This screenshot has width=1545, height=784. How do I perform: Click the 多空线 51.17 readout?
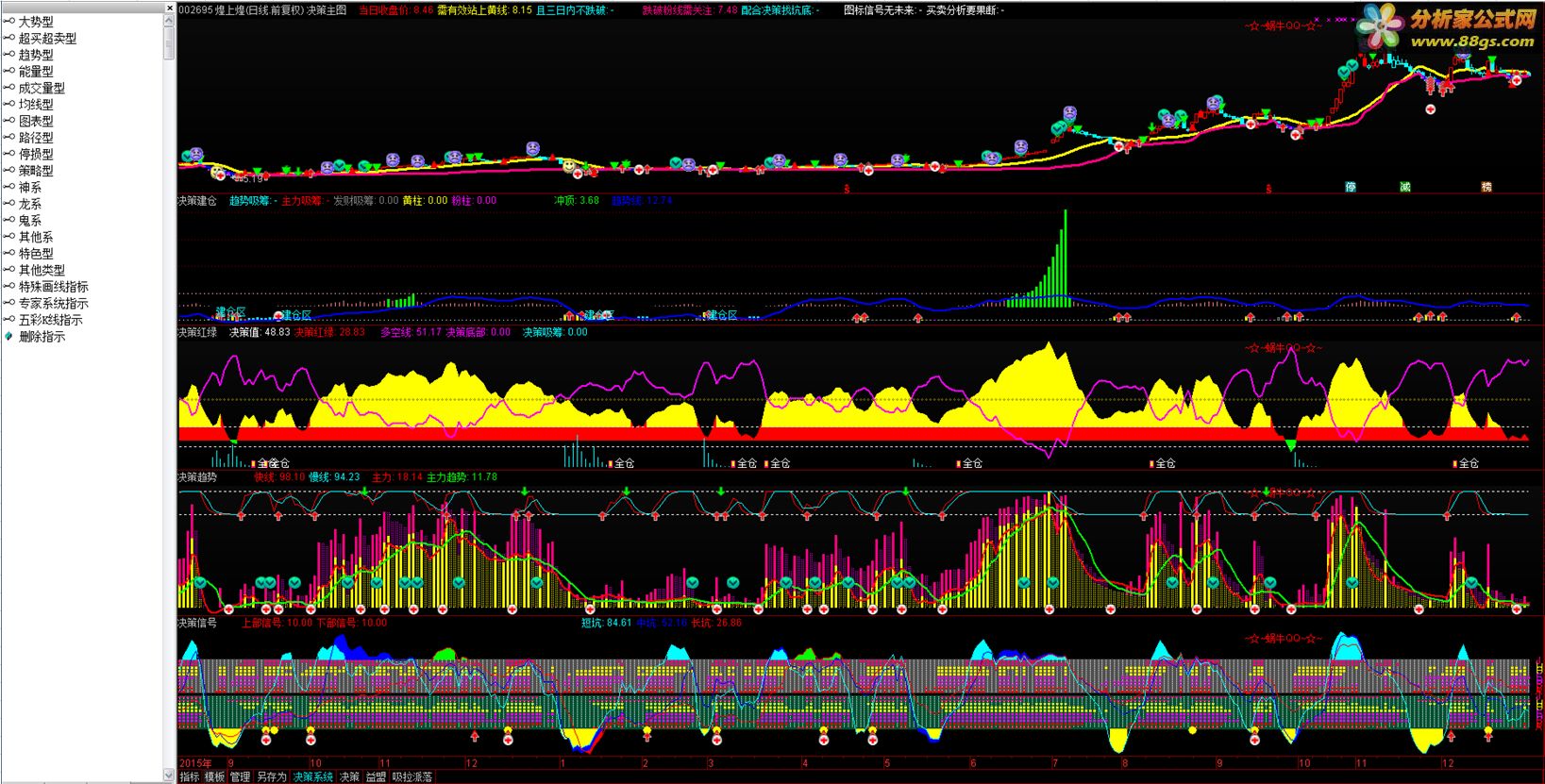pyautogui.click(x=411, y=332)
